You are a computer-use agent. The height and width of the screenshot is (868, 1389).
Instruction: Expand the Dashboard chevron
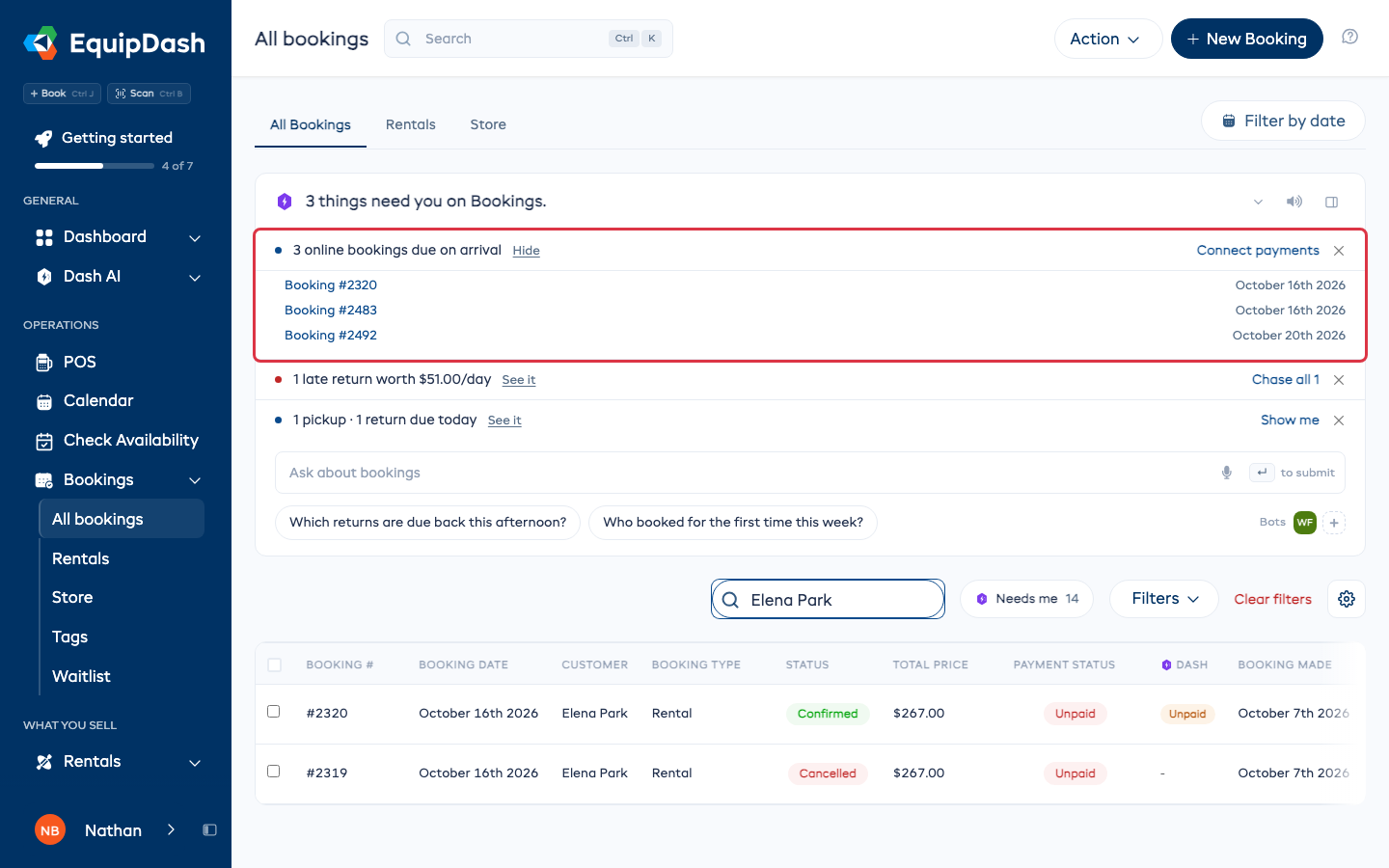coord(195,238)
